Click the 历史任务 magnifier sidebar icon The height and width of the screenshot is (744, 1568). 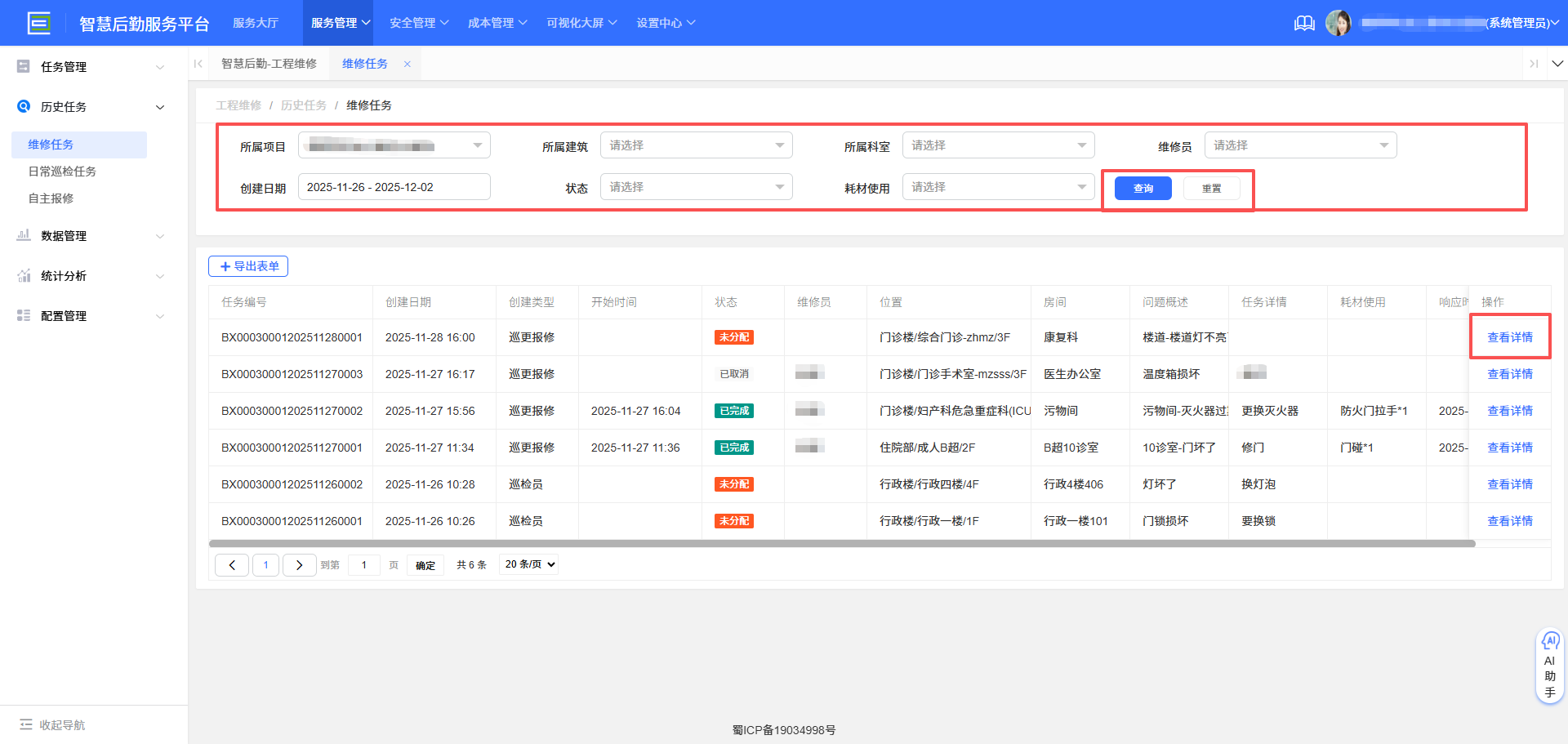point(23,106)
